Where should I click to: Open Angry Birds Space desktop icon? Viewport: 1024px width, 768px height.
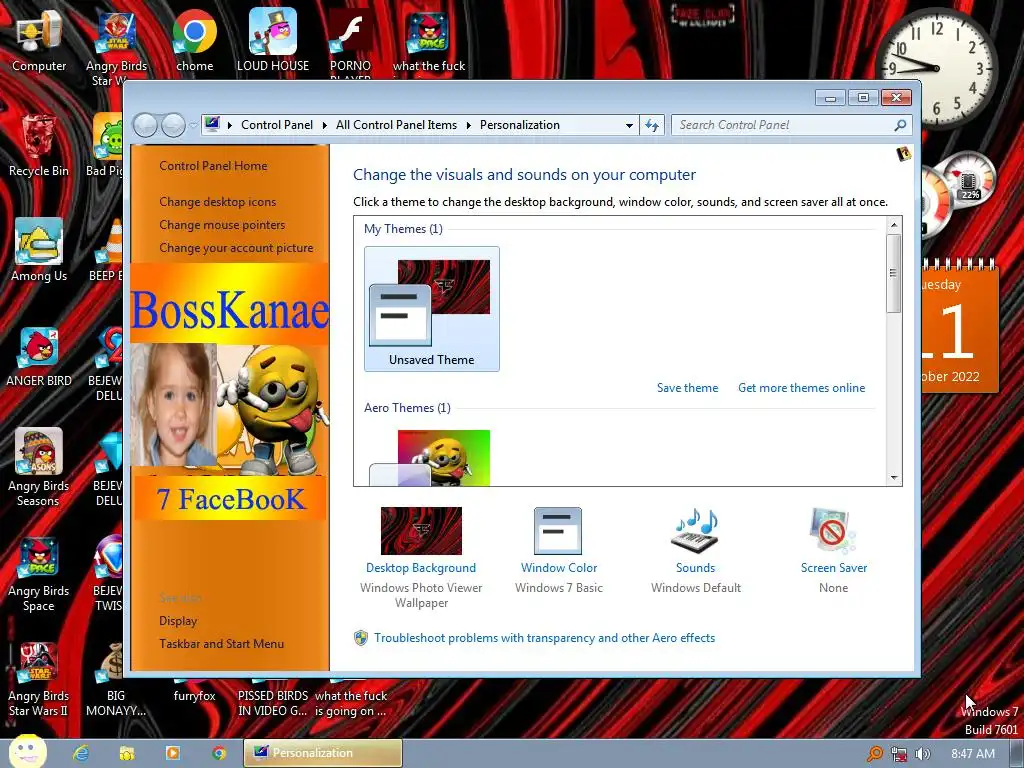pyautogui.click(x=39, y=573)
